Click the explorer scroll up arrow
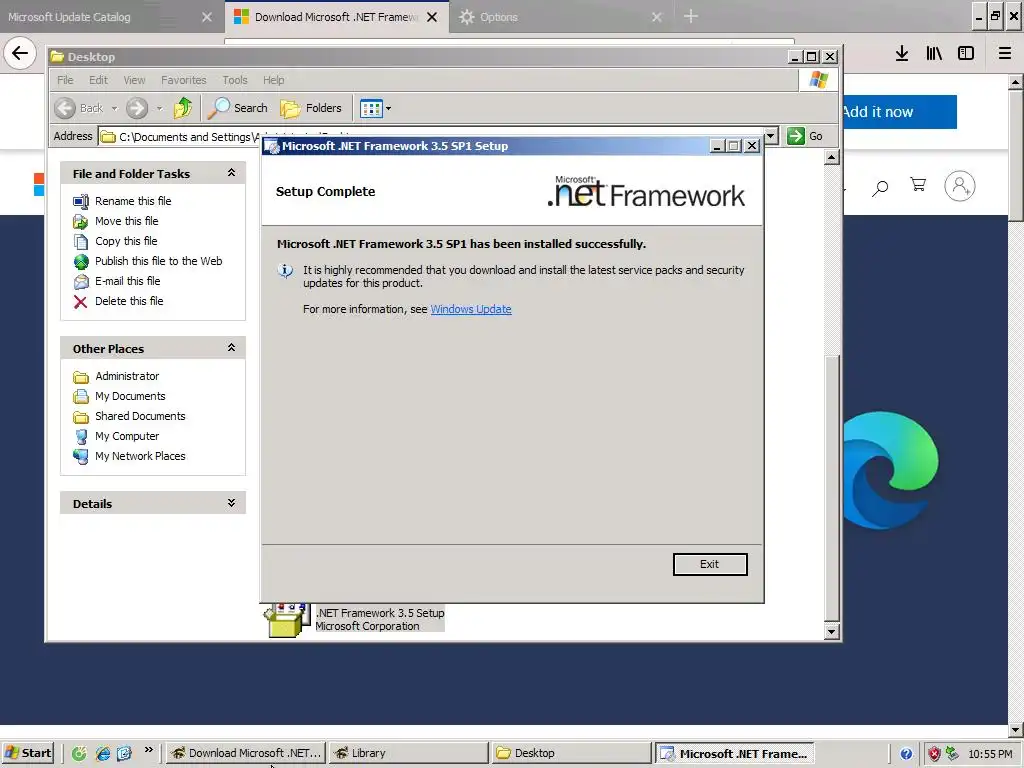Screen dimensions: 1024x768 pyautogui.click(x=831, y=157)
